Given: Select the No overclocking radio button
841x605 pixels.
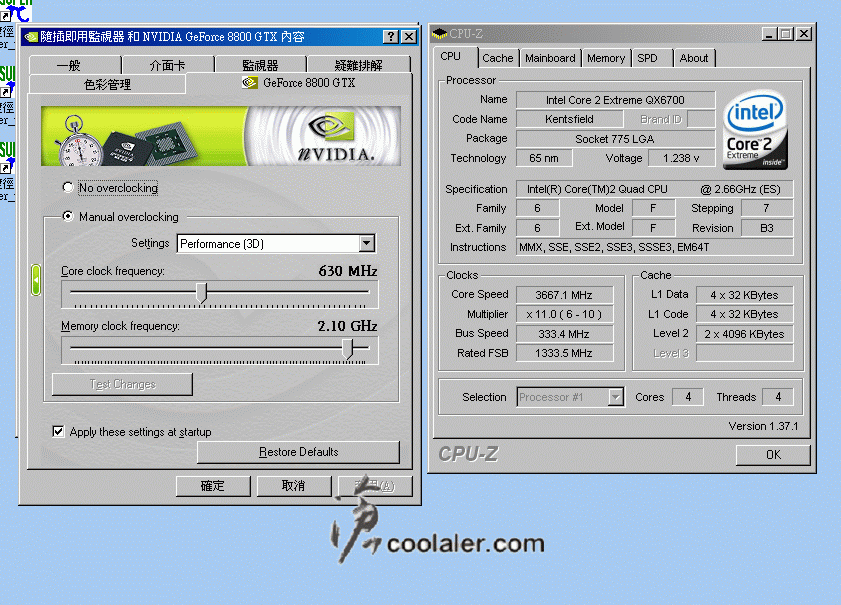Looking at the screenshot, I should pos(68,187).
